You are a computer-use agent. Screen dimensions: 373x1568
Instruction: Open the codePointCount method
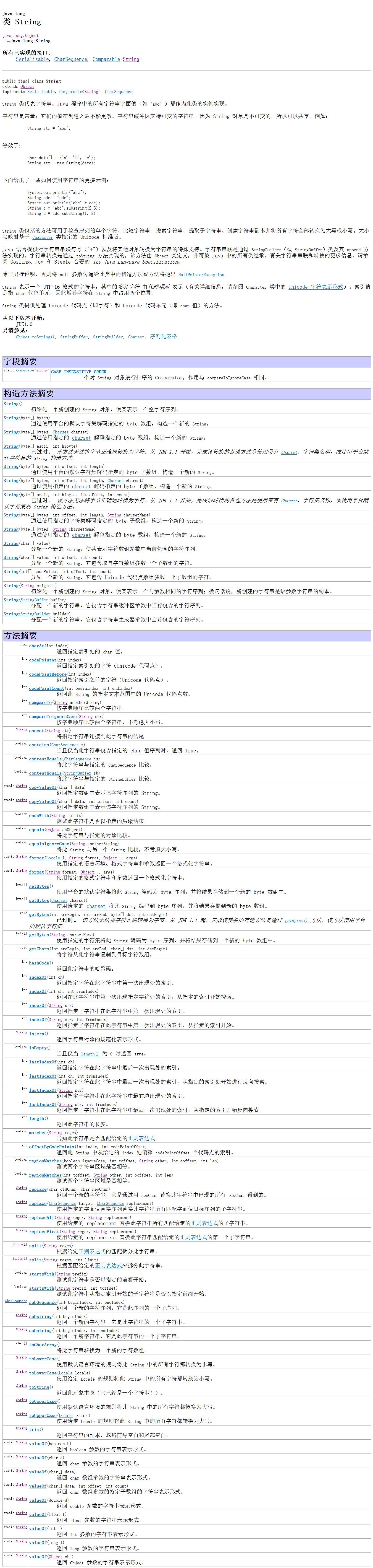pyautogui.click(x=46, y=688)
